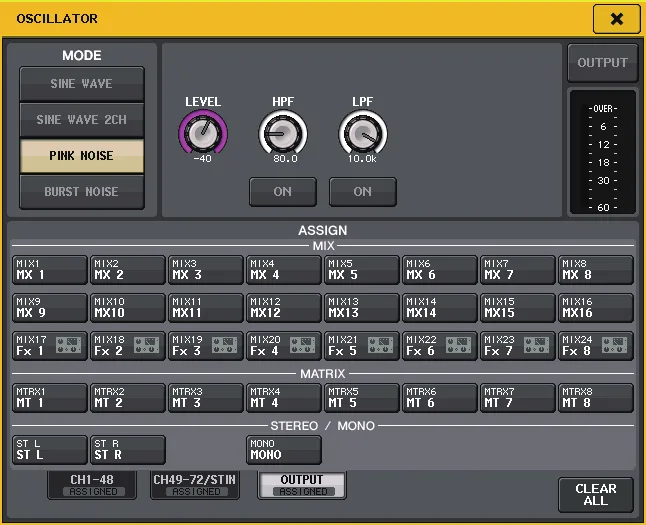Assign oscillator to MIX11 MX11

206,308
